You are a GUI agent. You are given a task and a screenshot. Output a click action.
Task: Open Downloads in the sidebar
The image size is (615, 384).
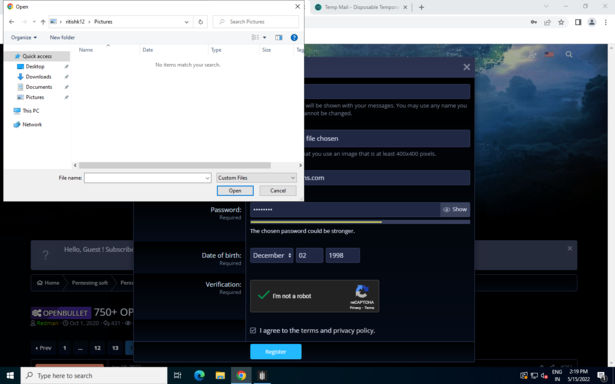point(38,77)
